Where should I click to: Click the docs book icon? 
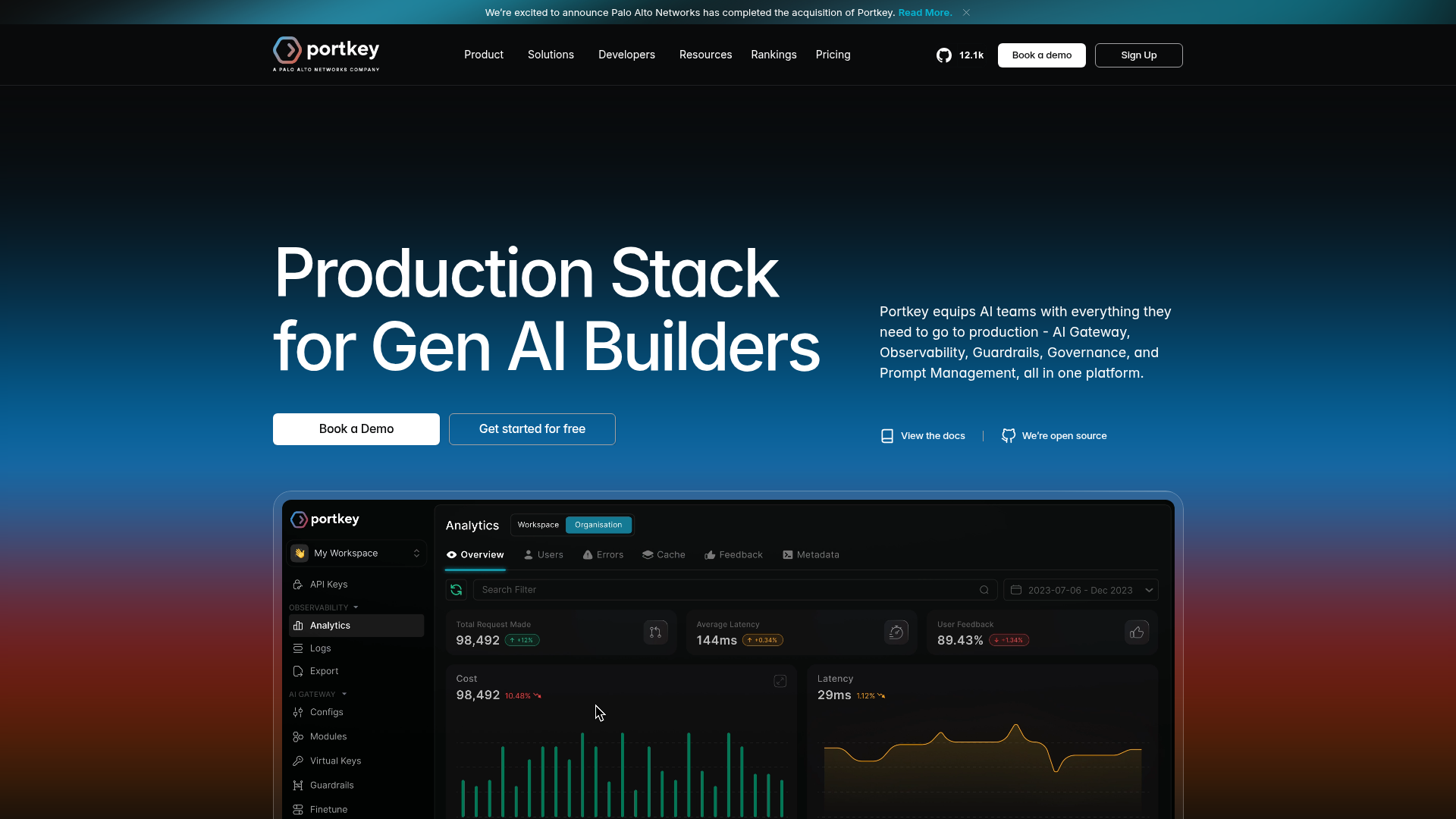[886, 436]
